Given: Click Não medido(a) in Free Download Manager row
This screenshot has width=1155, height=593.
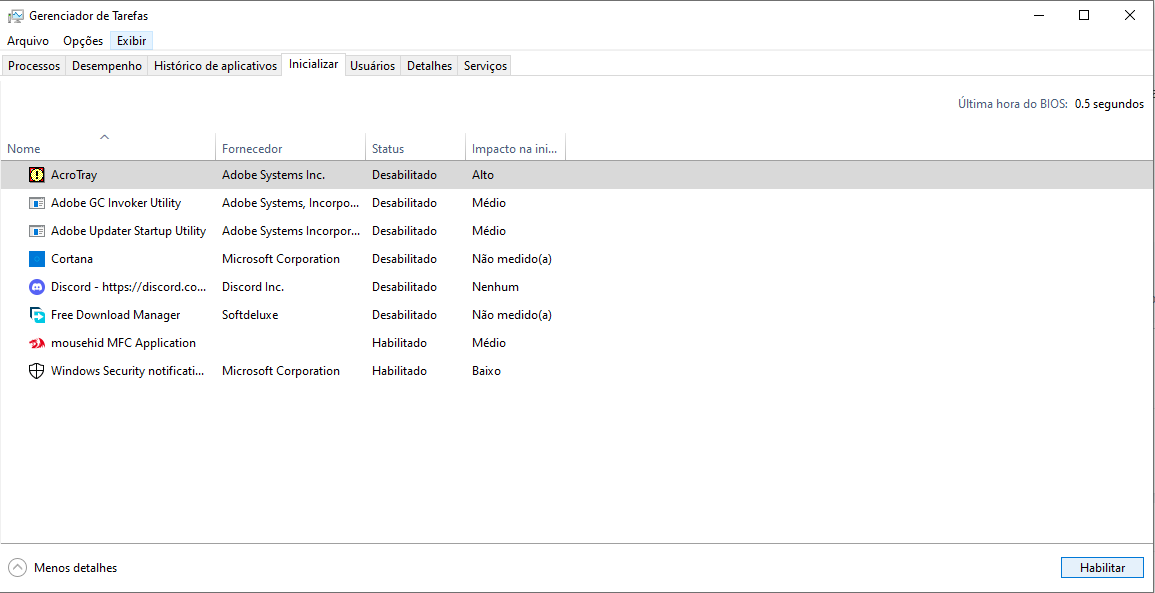Looking at the screenshot, I should tap(512, 315).
